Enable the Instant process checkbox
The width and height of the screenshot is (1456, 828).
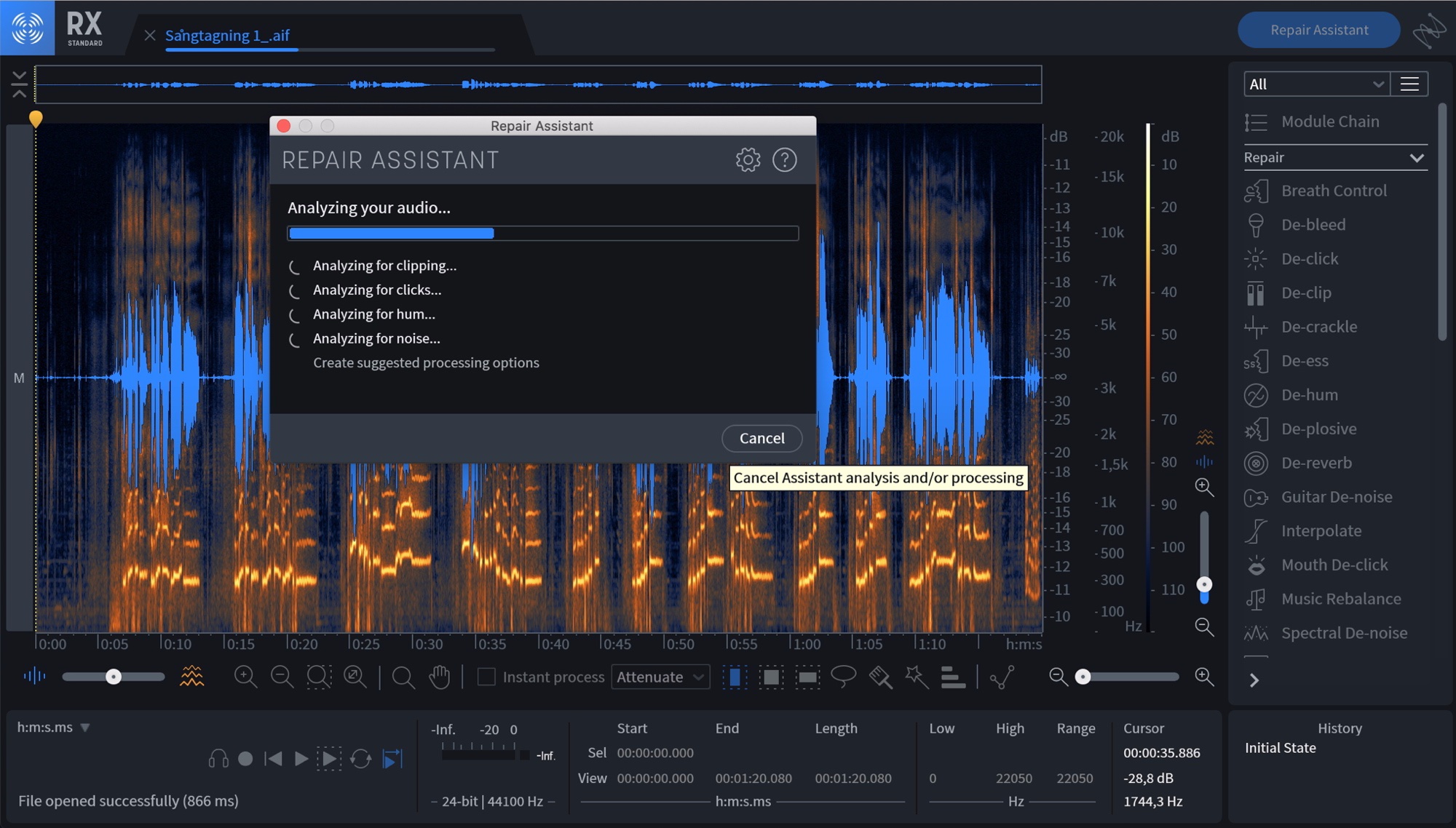point(486,677)
